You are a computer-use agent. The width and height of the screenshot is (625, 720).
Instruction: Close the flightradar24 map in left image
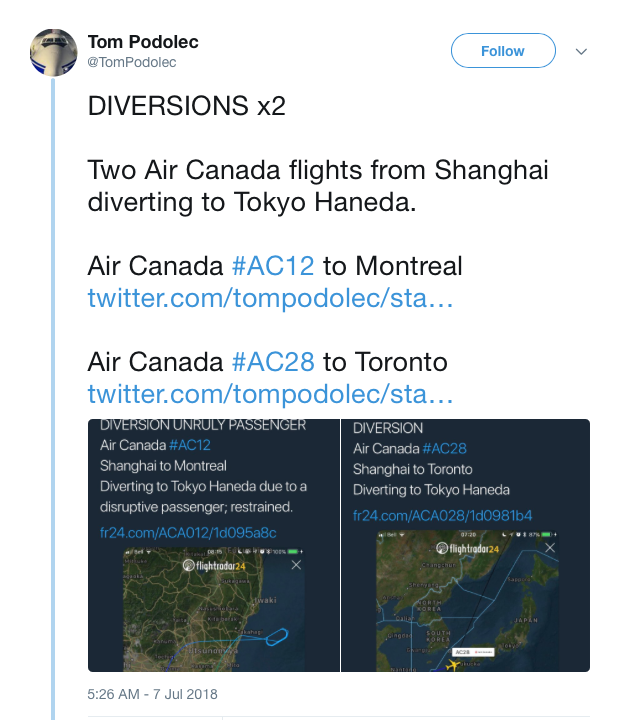(296, 565)
